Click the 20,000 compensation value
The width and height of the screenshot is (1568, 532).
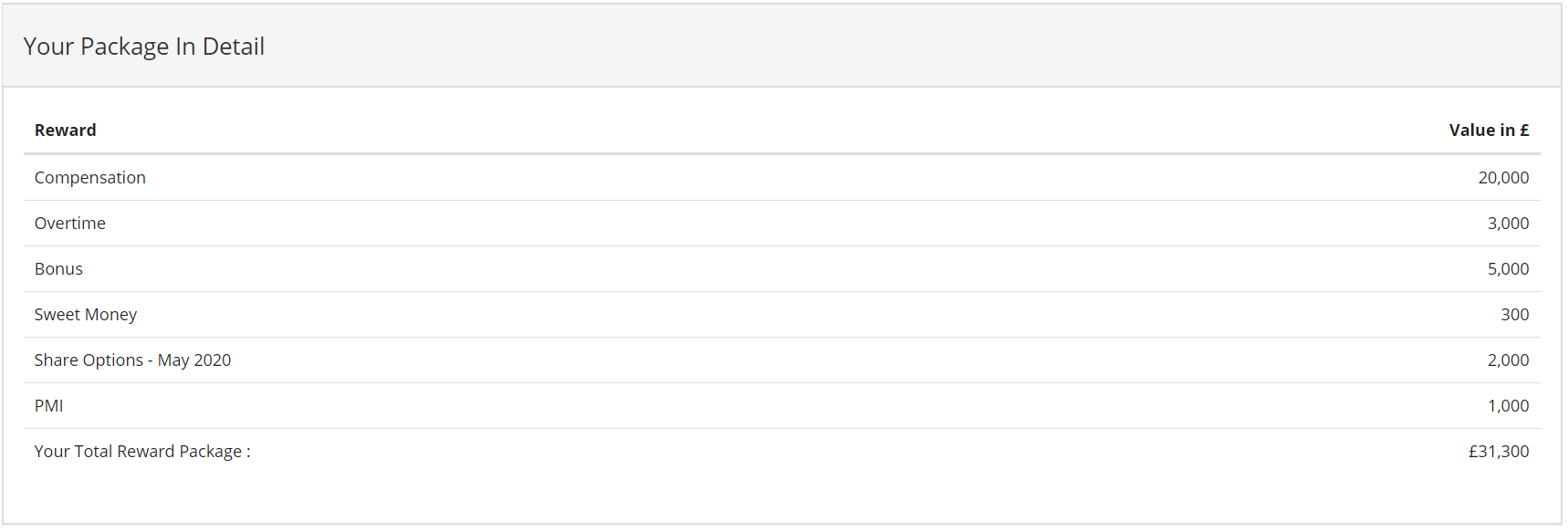tap(1502, 178)
